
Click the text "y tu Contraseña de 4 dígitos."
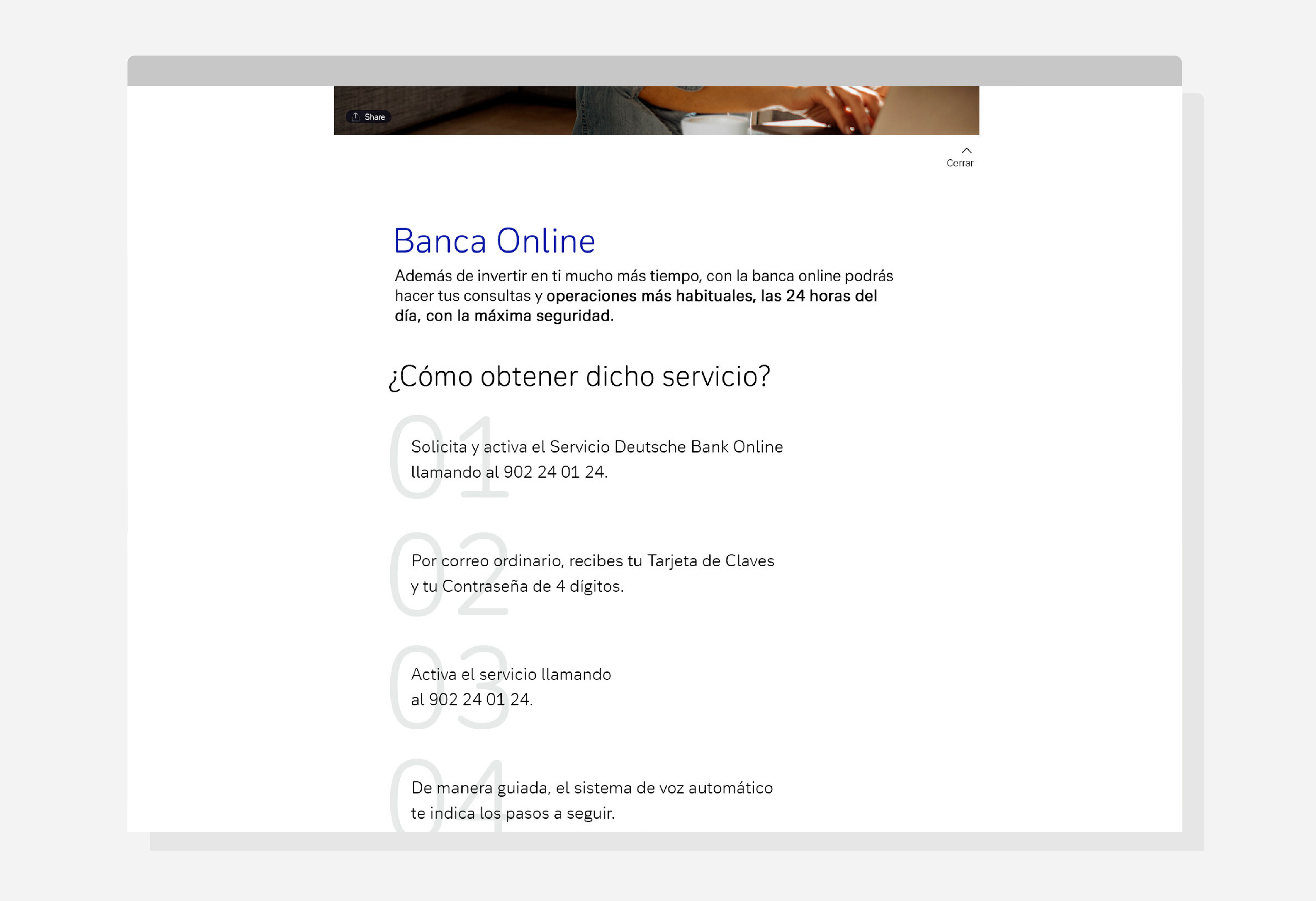(x=517, y=586)
